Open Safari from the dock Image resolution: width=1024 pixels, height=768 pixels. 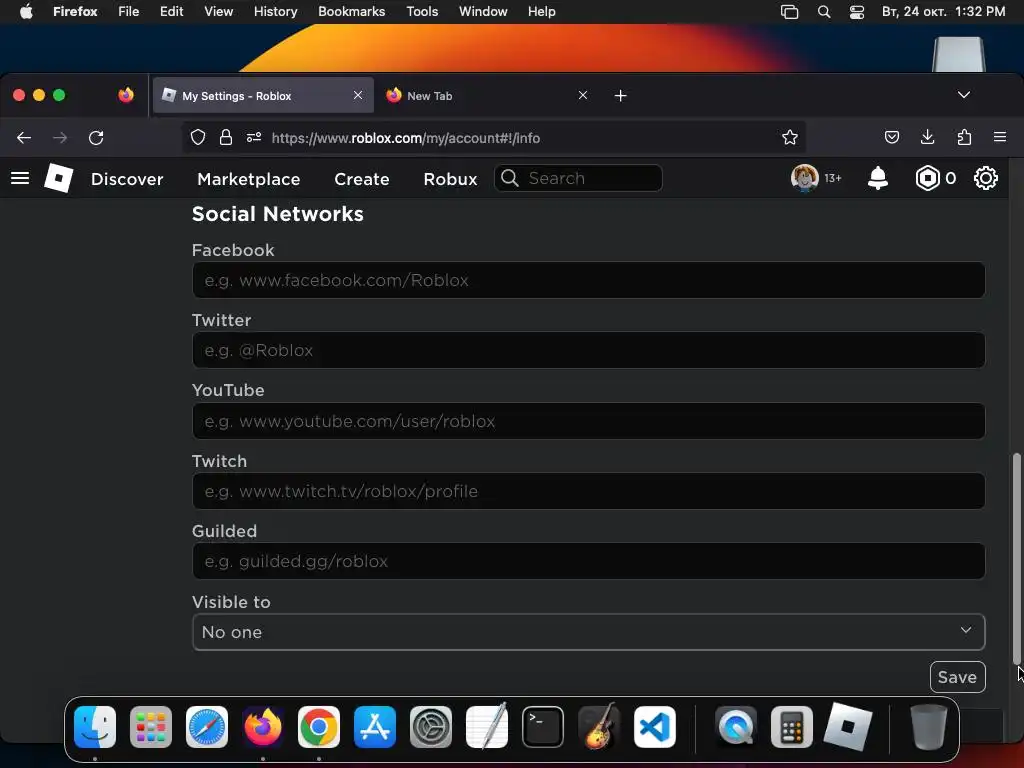[207, 727]
